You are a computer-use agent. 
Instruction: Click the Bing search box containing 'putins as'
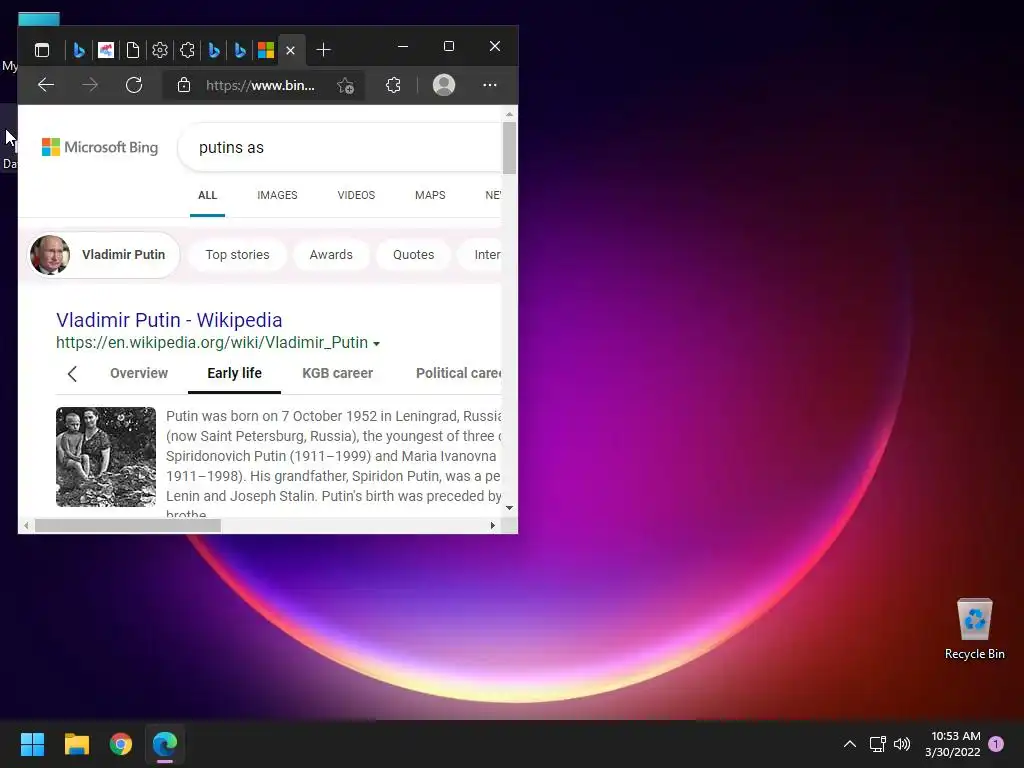coord(340,148)
